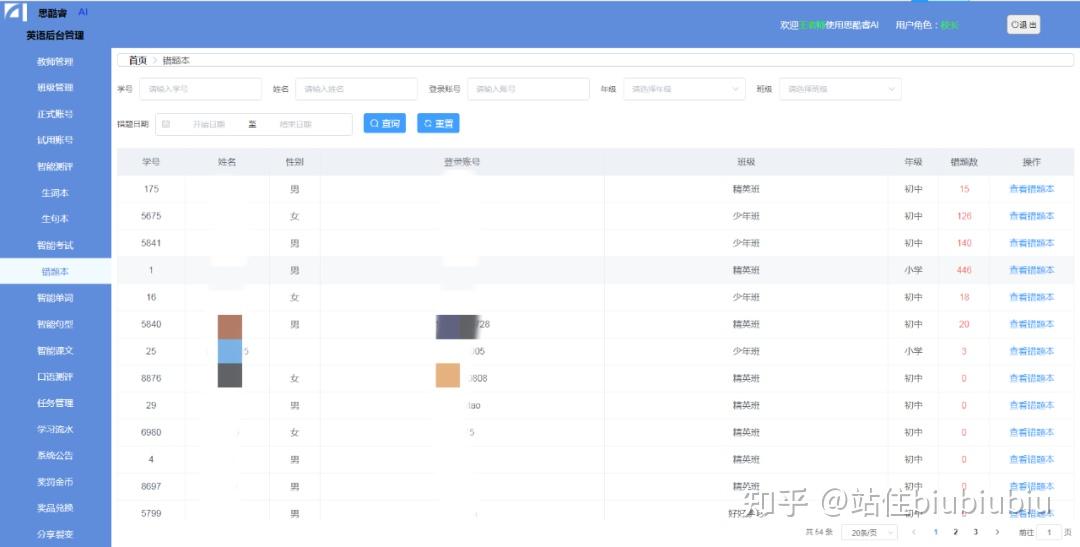Focus the 姓名 name input
Screen dimensions: 1080x547
[x=356, y=89]
